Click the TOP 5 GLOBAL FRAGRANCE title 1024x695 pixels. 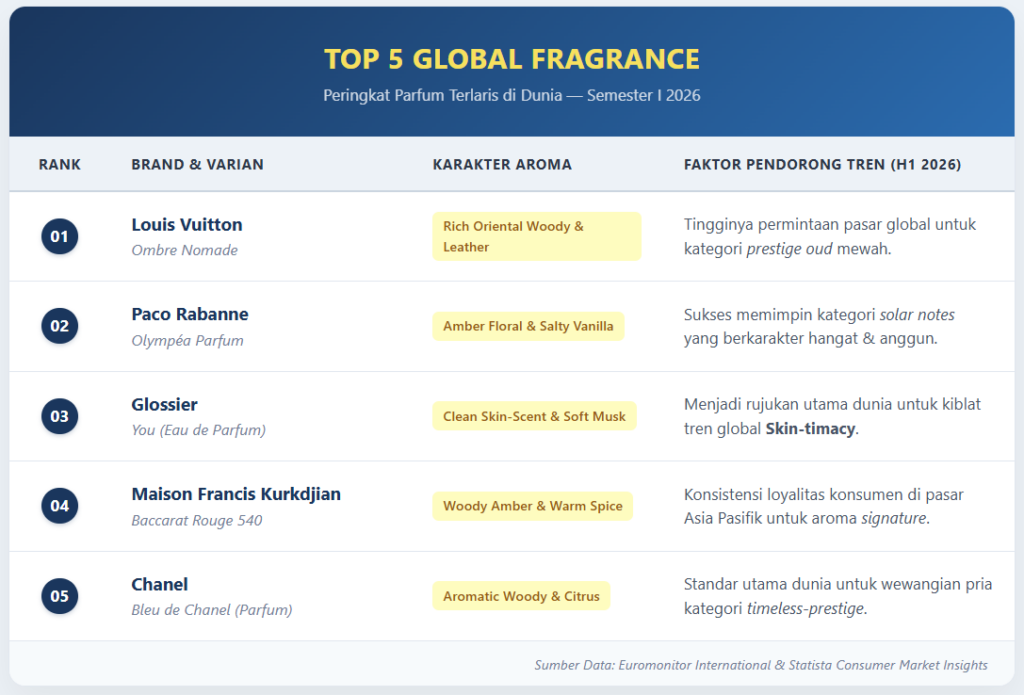(511, 59)
